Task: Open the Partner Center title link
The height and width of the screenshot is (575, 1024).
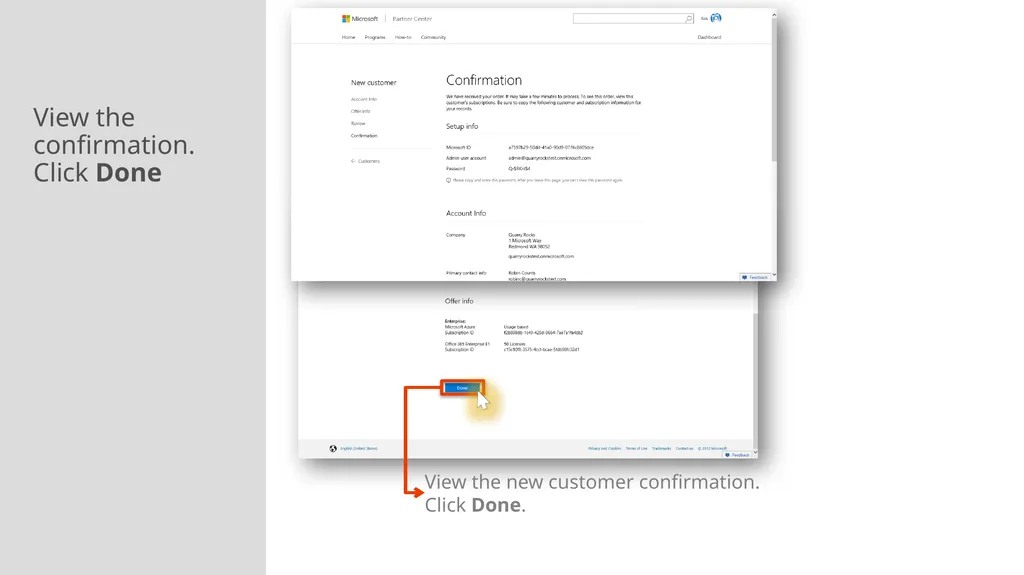Action: coord(412,19)
